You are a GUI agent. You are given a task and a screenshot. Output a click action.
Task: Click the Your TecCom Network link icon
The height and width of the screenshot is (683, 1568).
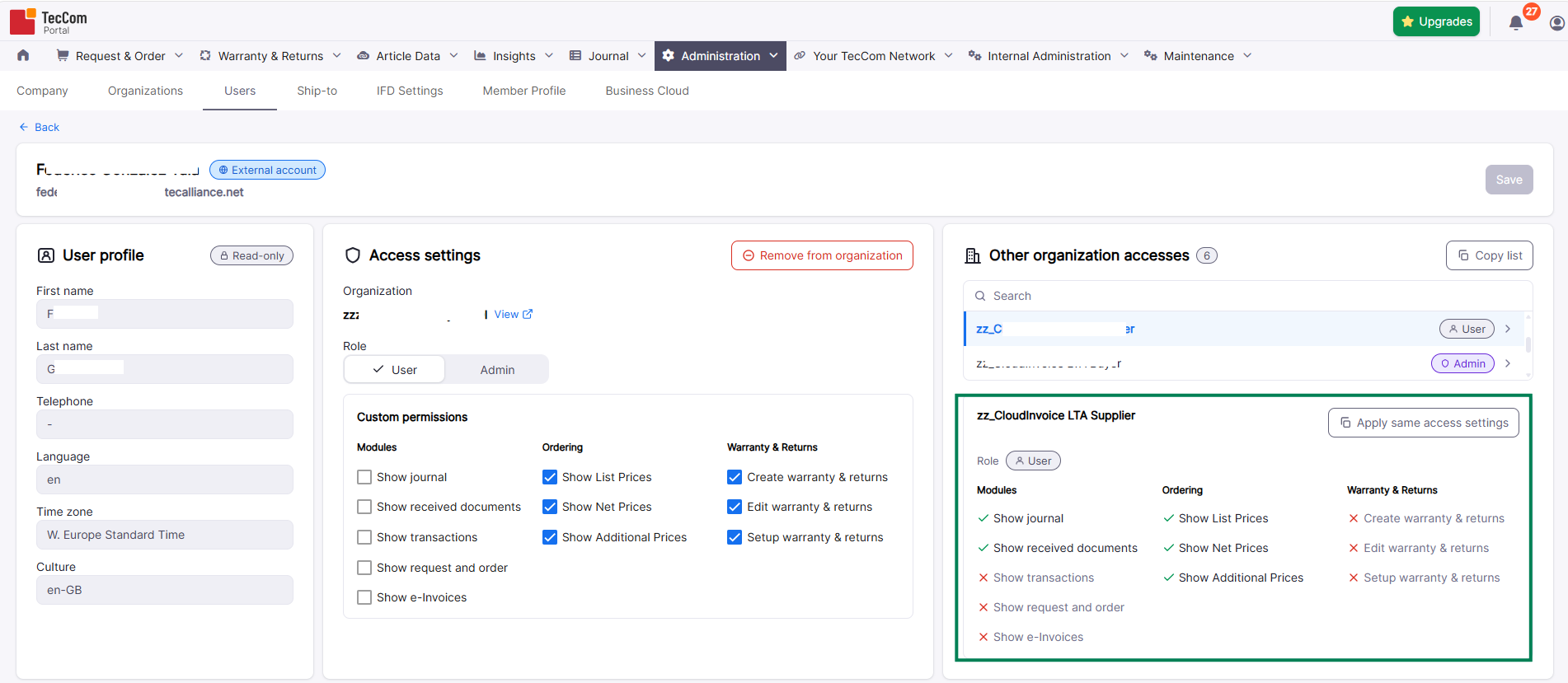(800, 55)
